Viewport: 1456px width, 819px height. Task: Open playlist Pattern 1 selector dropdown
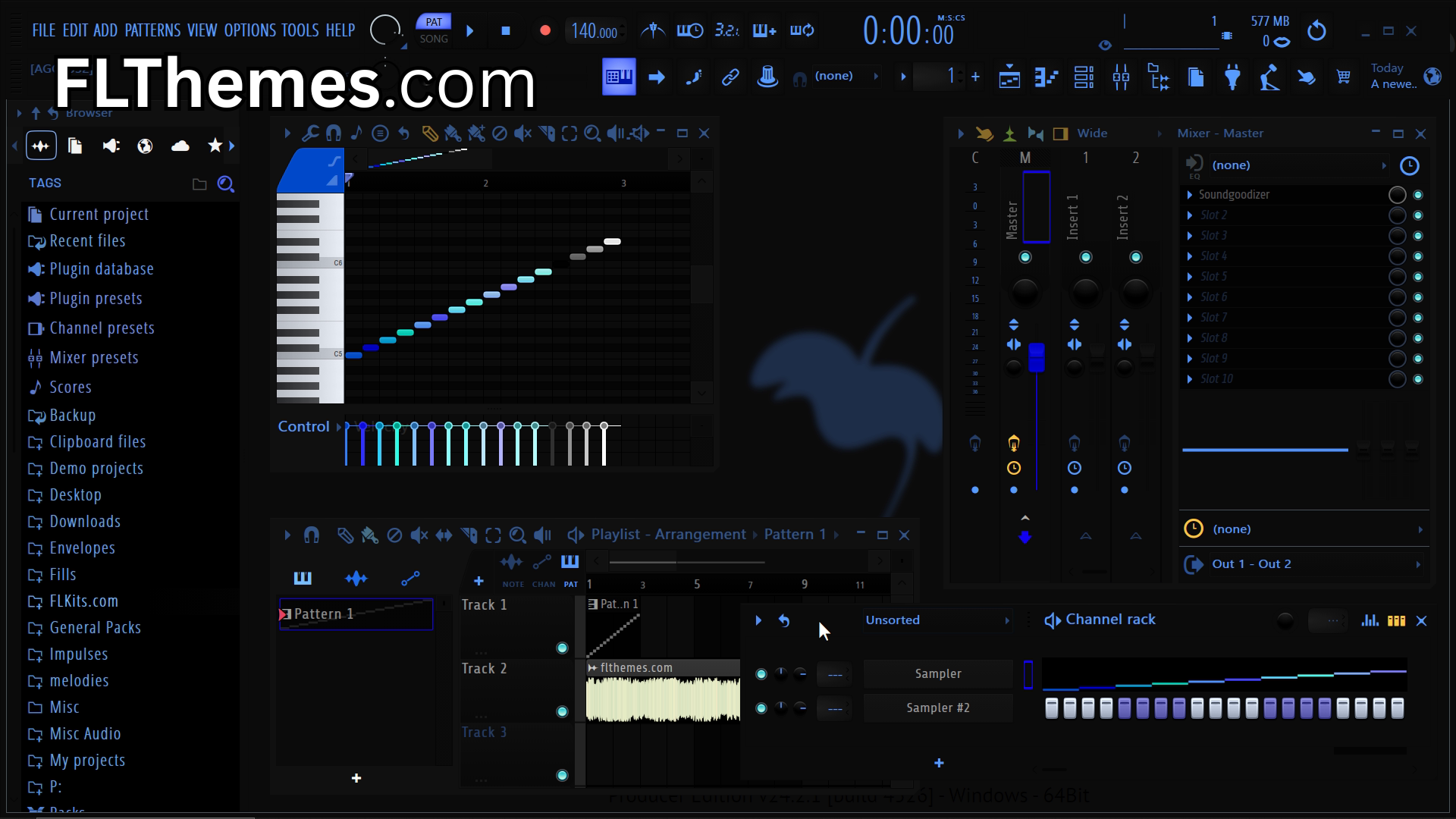click(x=802, y=535)
